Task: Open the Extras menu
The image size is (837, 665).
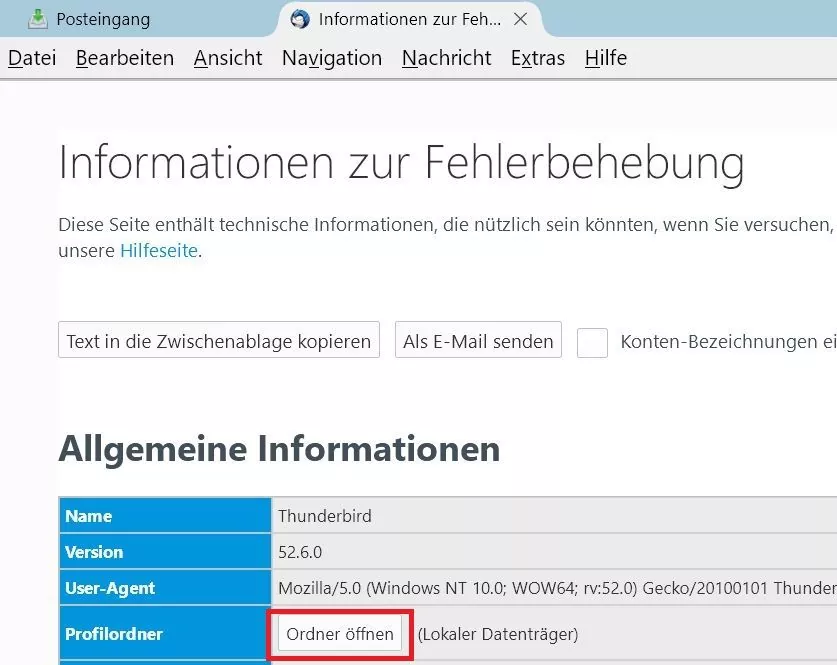Action: tap(538, 58)
